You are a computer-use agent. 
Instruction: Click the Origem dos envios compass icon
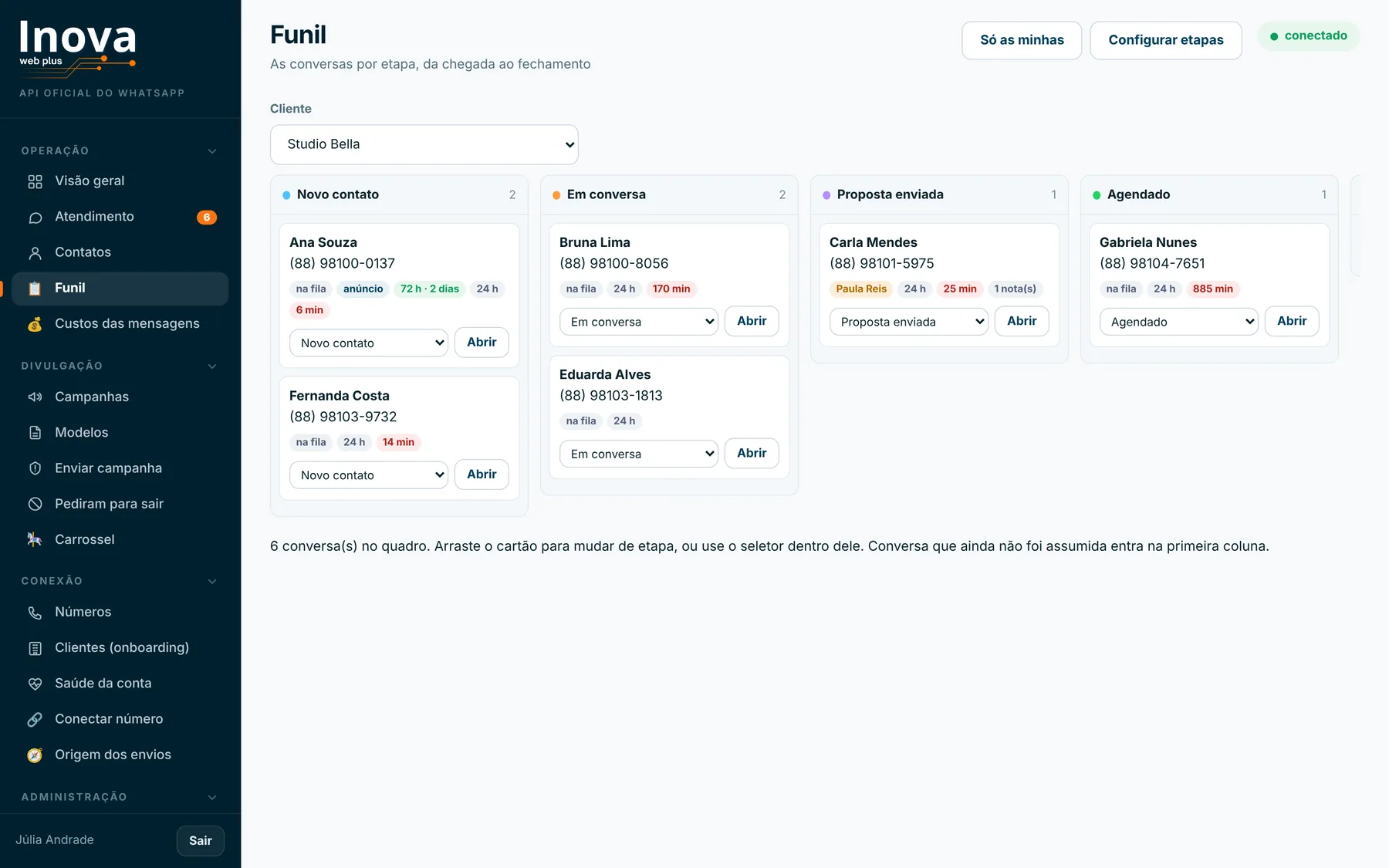(x=35, y=755)
